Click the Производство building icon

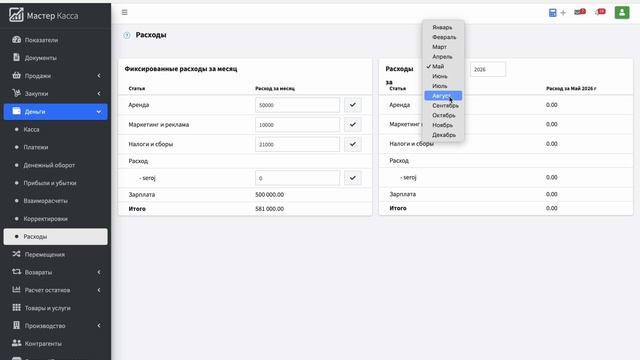(x=16, y=325)
